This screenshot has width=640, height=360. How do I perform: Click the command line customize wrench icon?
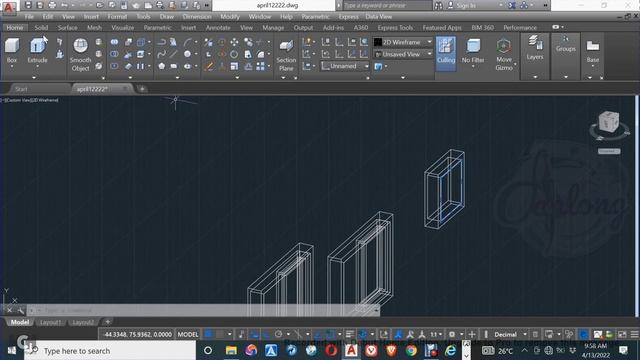21,311
